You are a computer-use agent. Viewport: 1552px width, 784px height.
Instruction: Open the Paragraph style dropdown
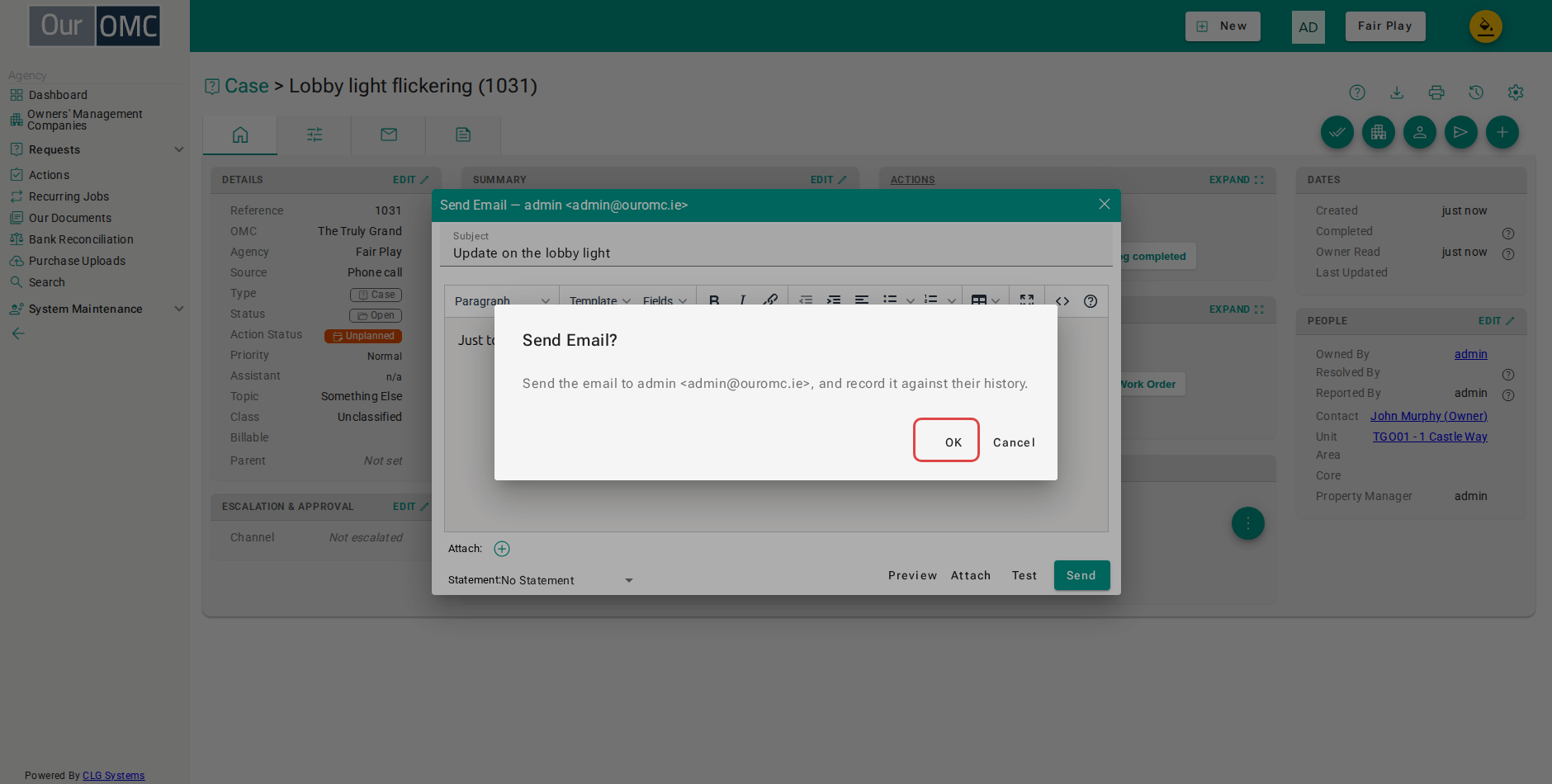[502, 301]
